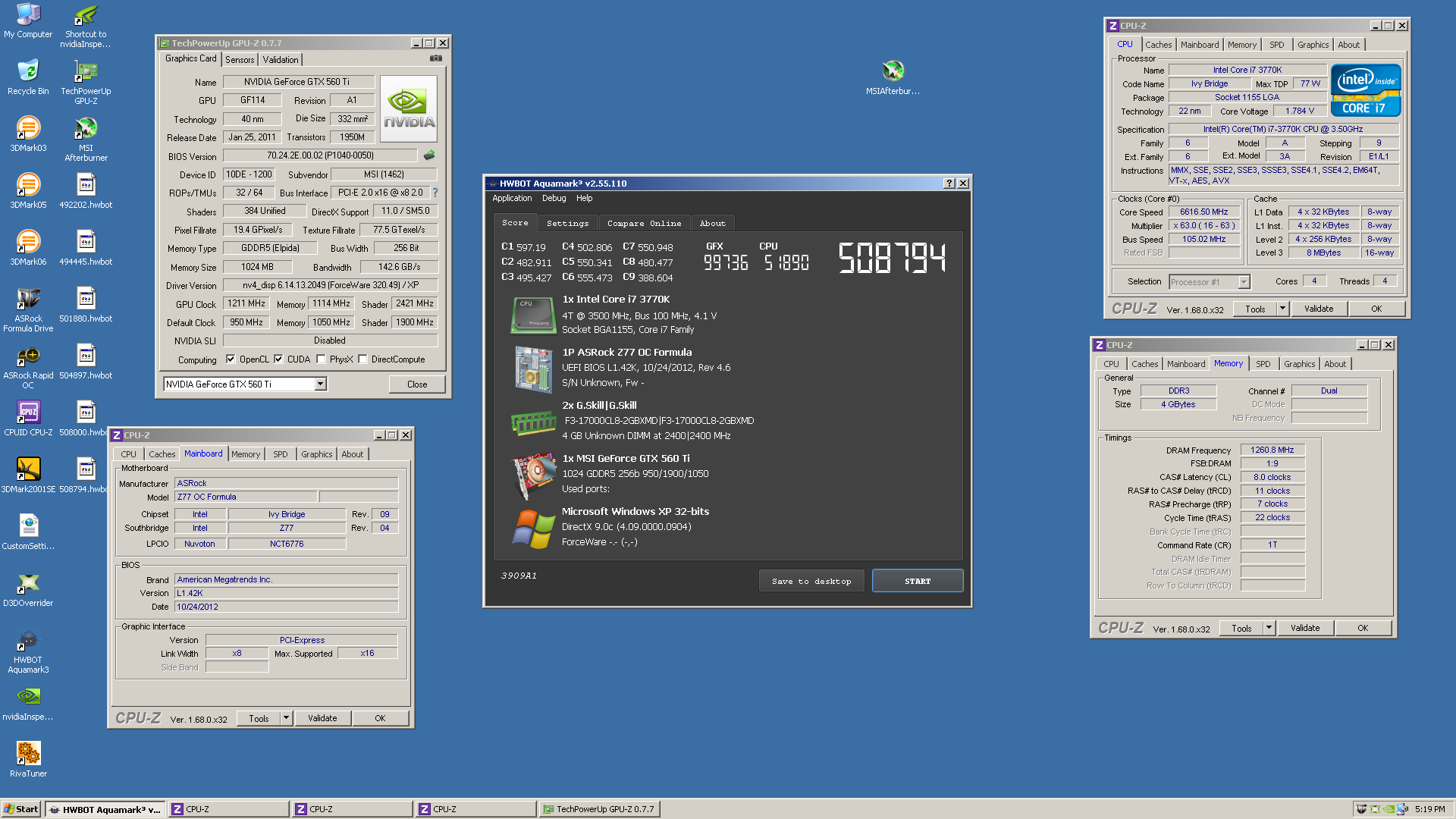Open CustomSetti... file icon
This screenshot has height=819, width=1456.
pyautogui.click(x=28, y=532)
